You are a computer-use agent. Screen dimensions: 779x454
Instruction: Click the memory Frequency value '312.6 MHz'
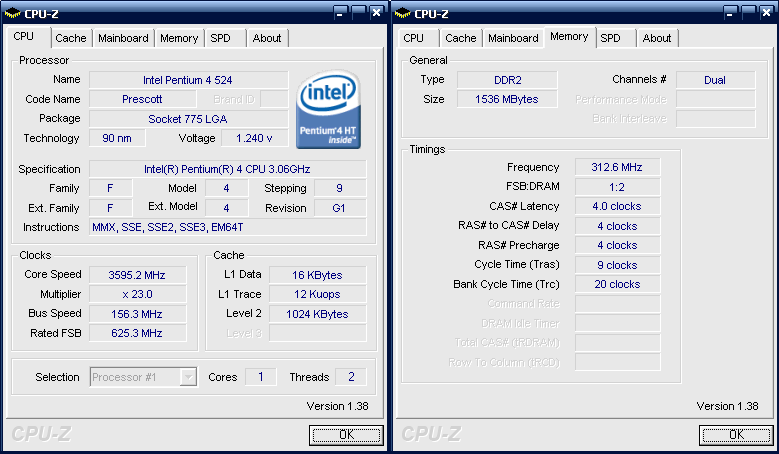[x=618, y=167]
